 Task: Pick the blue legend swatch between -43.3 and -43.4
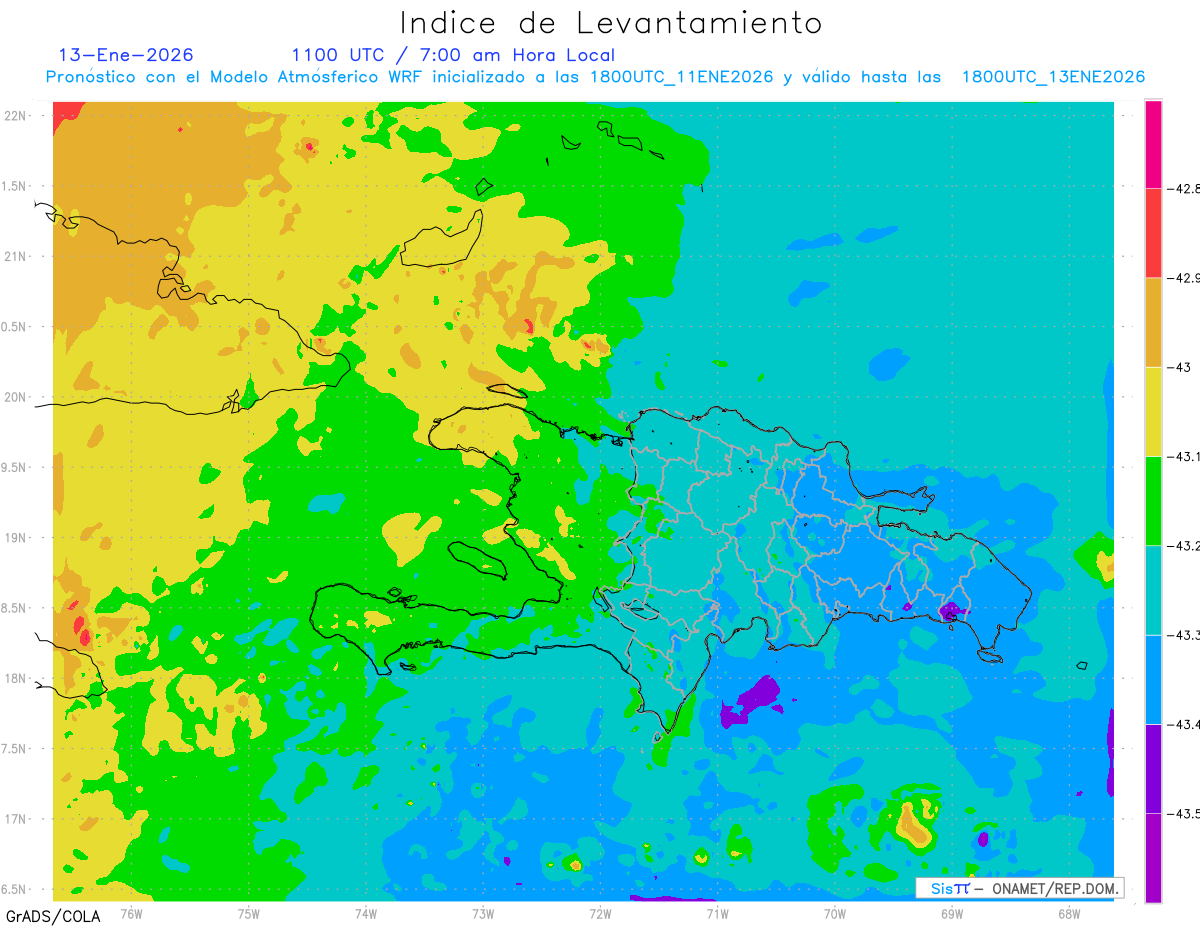point(1153,679)
